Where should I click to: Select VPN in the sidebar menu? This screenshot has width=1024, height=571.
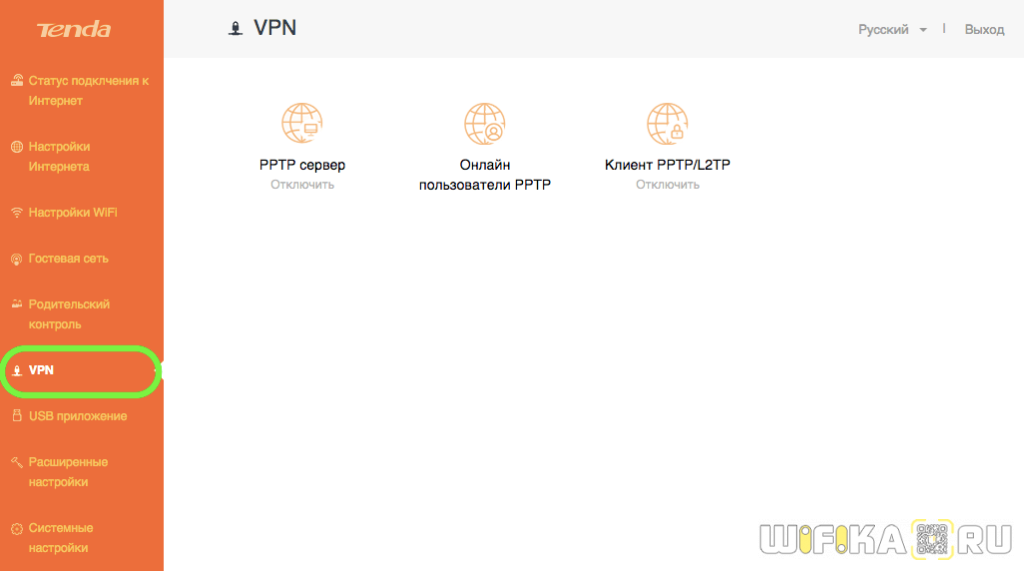(x=42, y=370)
